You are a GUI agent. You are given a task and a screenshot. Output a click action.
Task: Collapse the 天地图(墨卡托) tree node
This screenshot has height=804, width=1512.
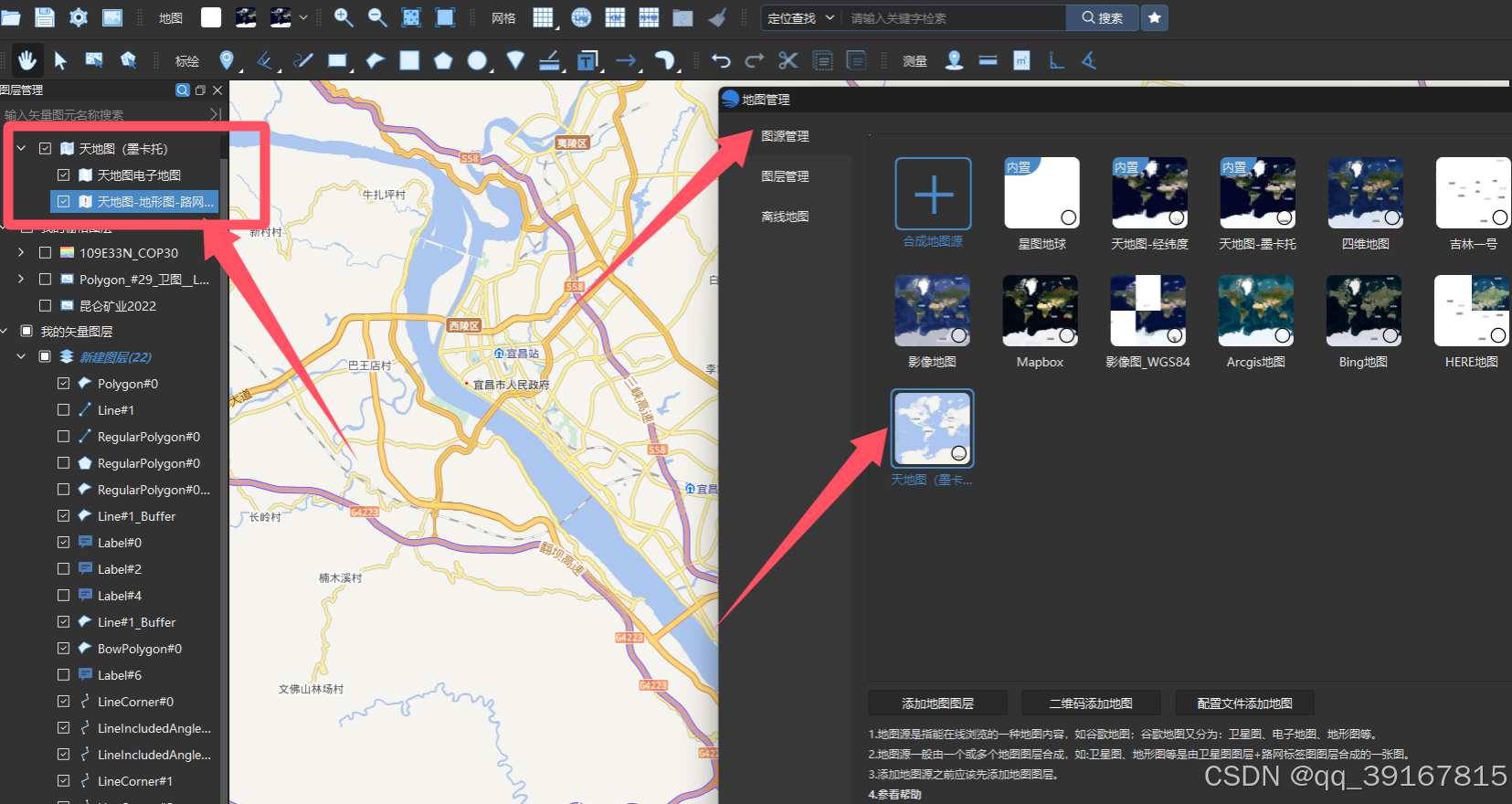pos(21,148)
